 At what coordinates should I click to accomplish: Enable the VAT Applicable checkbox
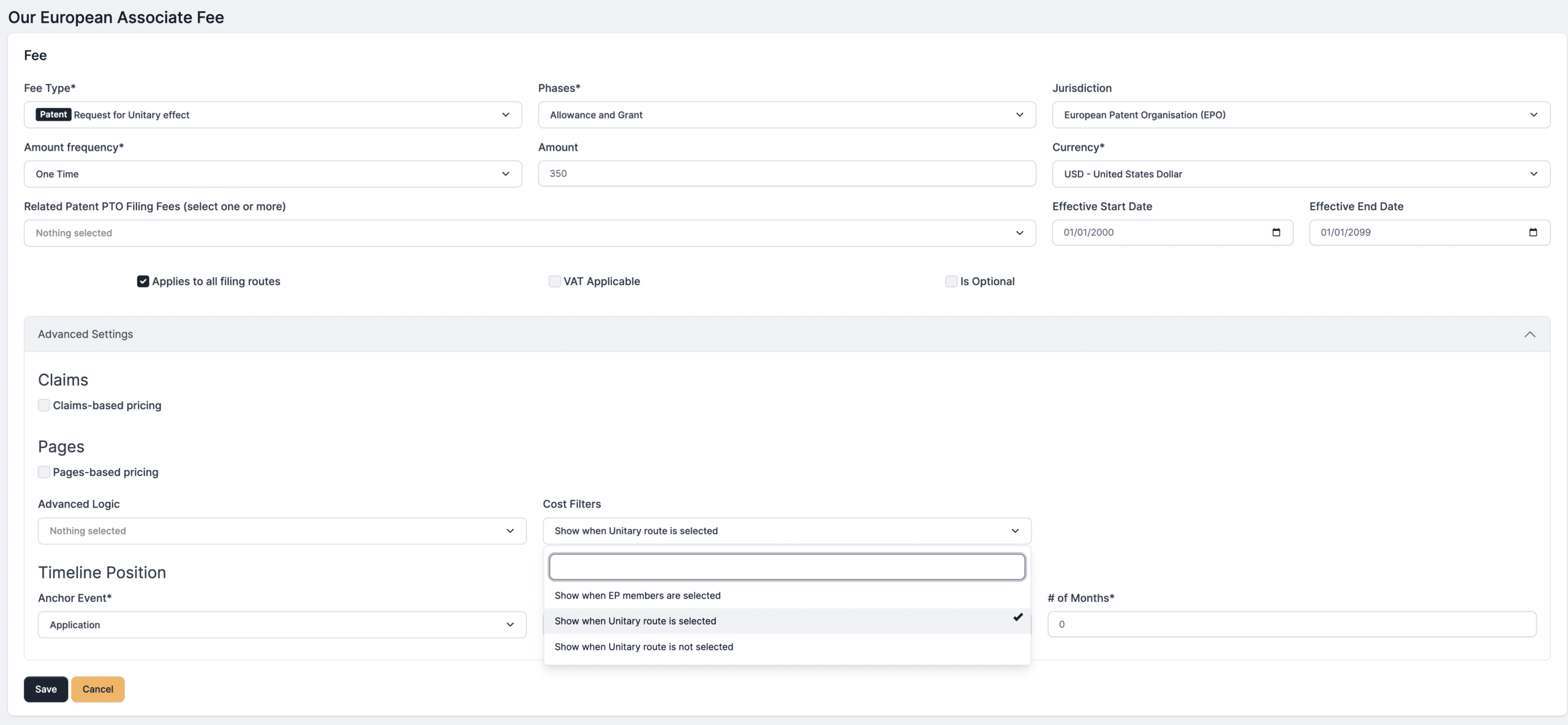click(x=554, y=281)
